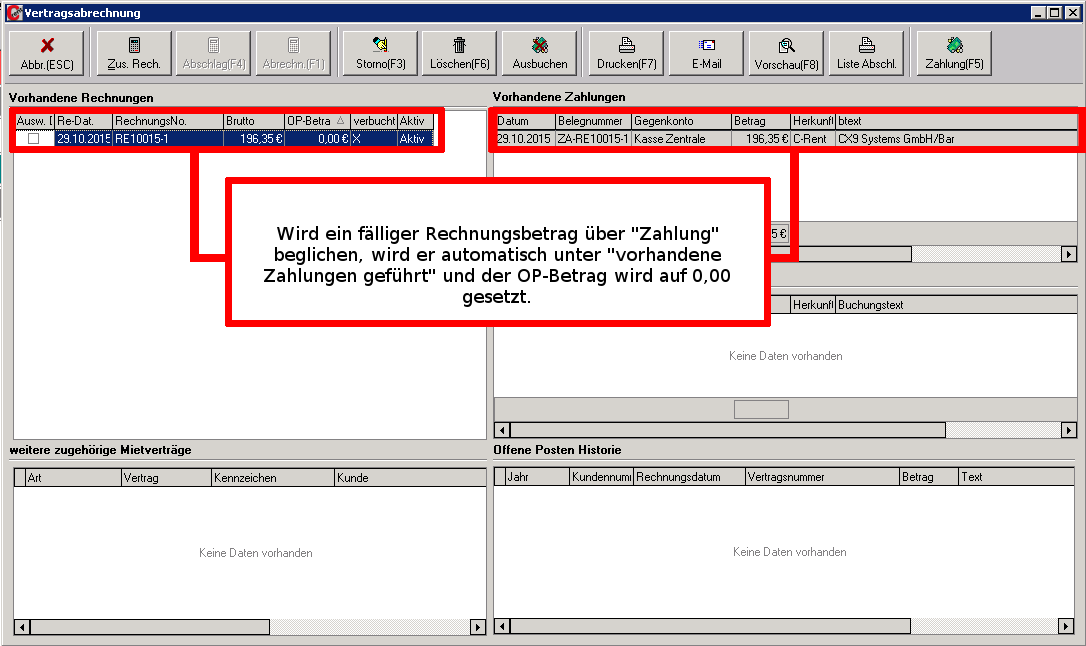Open Zus. Rech. calculator button
The height and width of the screenshot is (646, 1086).
[134, 53]
